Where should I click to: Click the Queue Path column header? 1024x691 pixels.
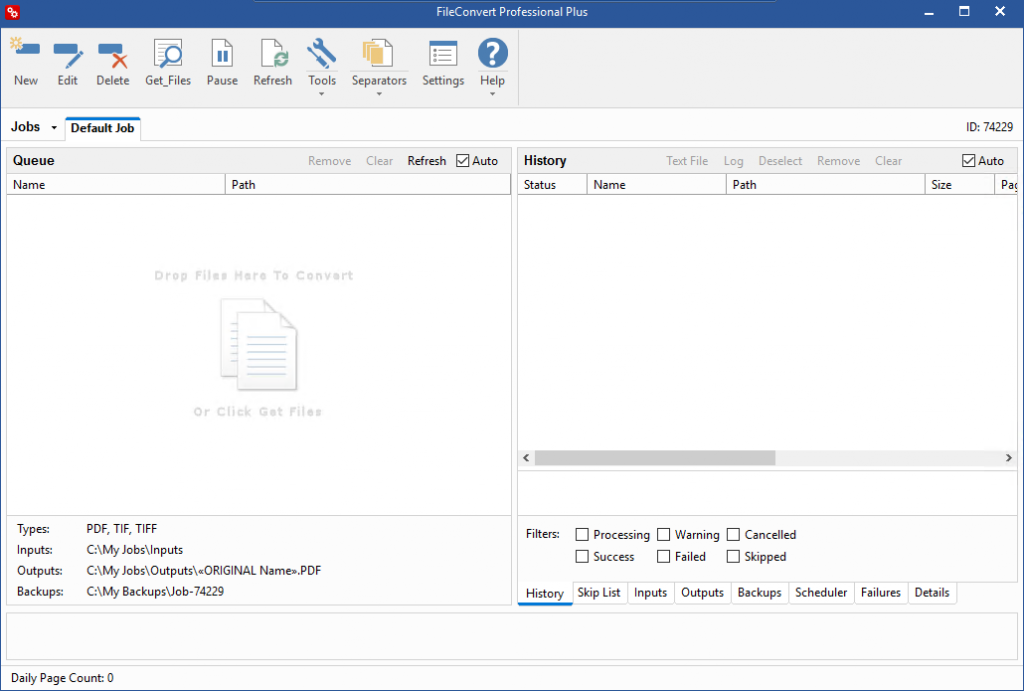[368, 185]
